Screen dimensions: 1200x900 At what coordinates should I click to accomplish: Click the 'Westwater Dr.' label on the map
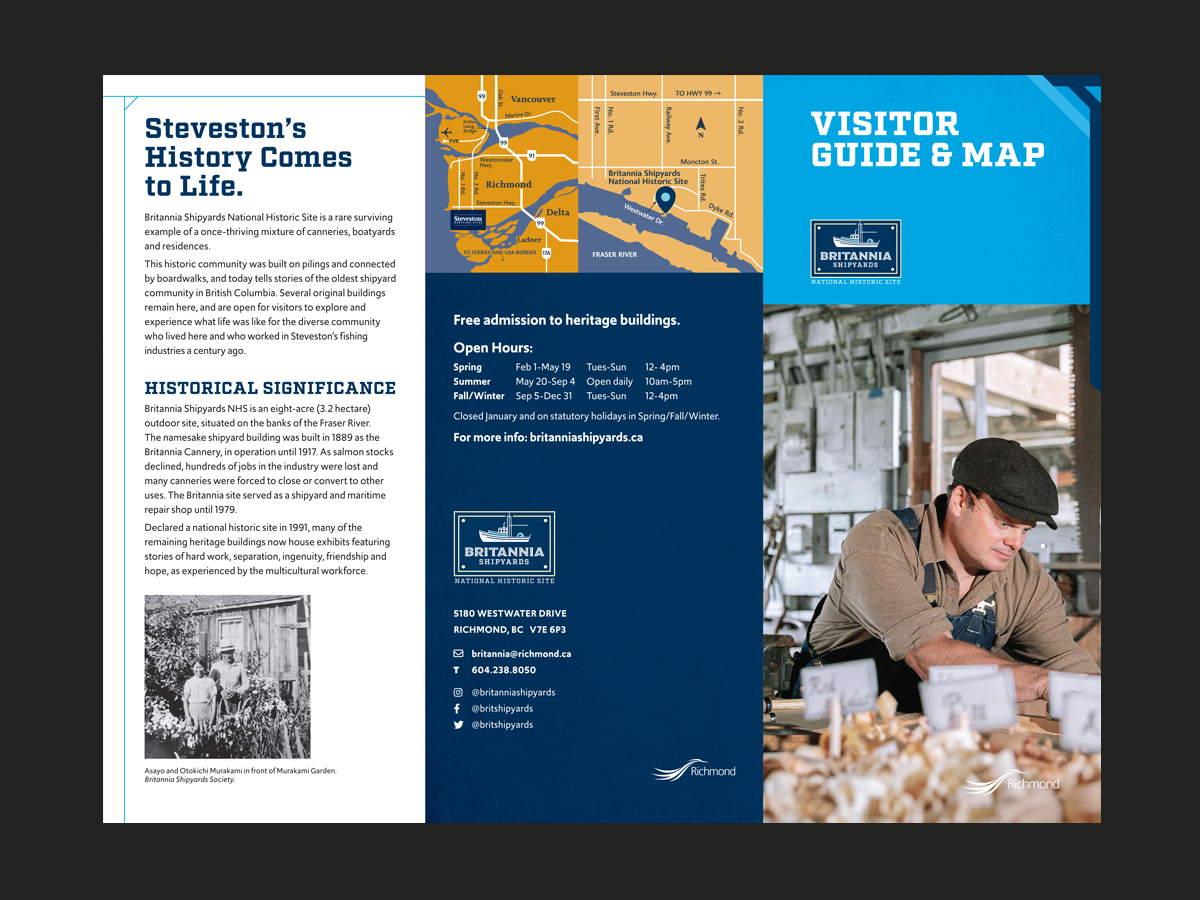(644, 214)
